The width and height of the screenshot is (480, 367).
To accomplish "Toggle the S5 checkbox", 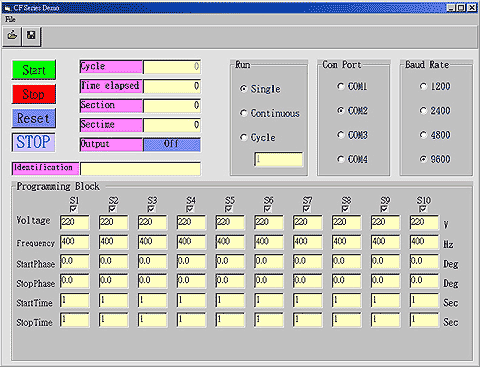I will click(229, 209).
